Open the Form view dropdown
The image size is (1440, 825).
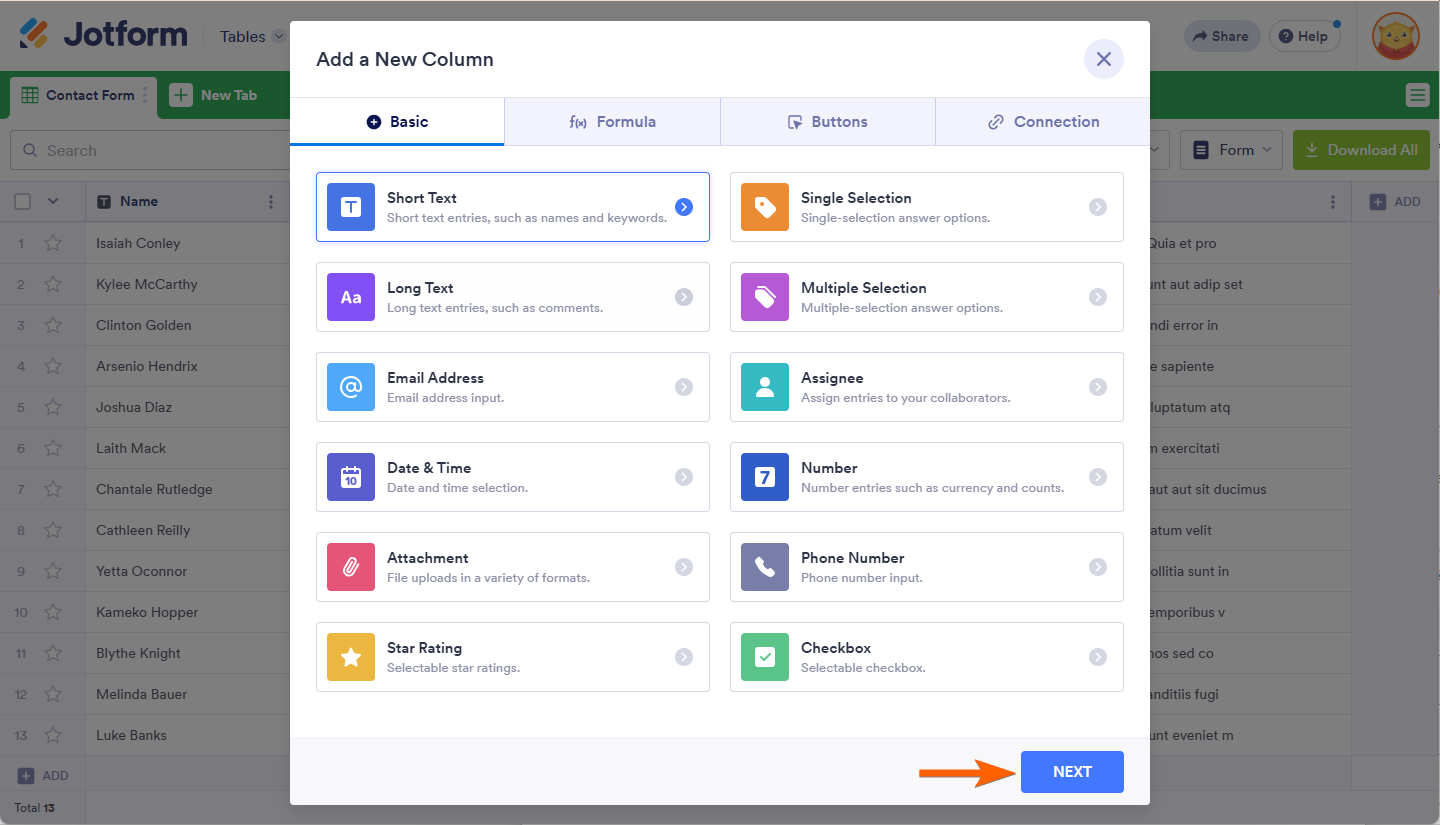1232,150
